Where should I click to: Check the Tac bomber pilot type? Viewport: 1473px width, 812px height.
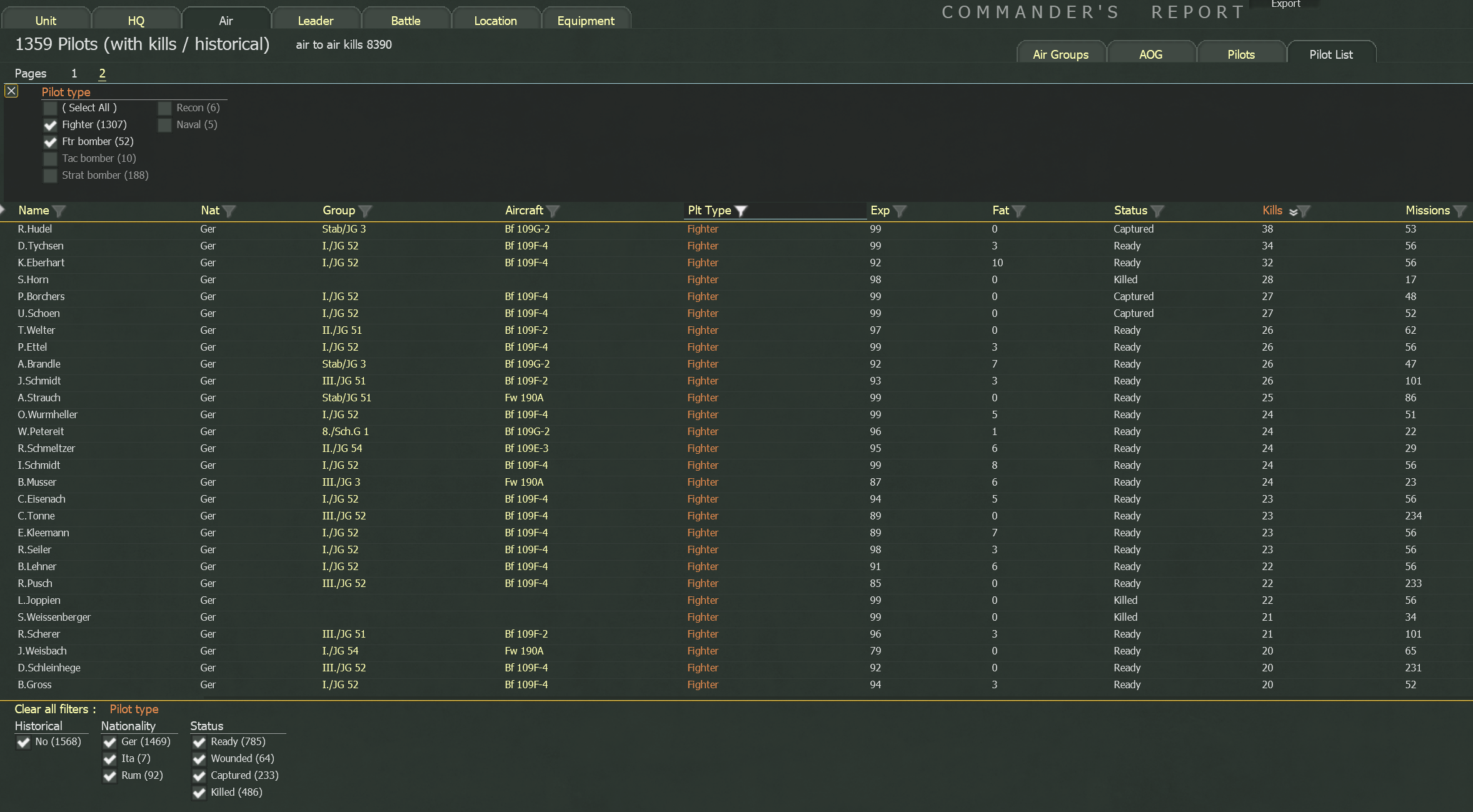(50, 158)
